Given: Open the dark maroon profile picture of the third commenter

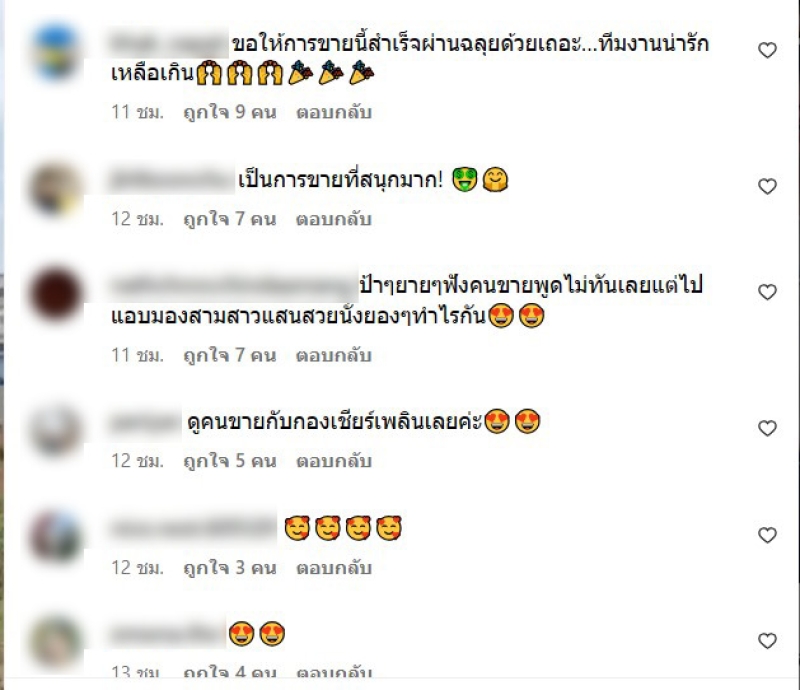Looking at the screenshot, I should (56, 294).
